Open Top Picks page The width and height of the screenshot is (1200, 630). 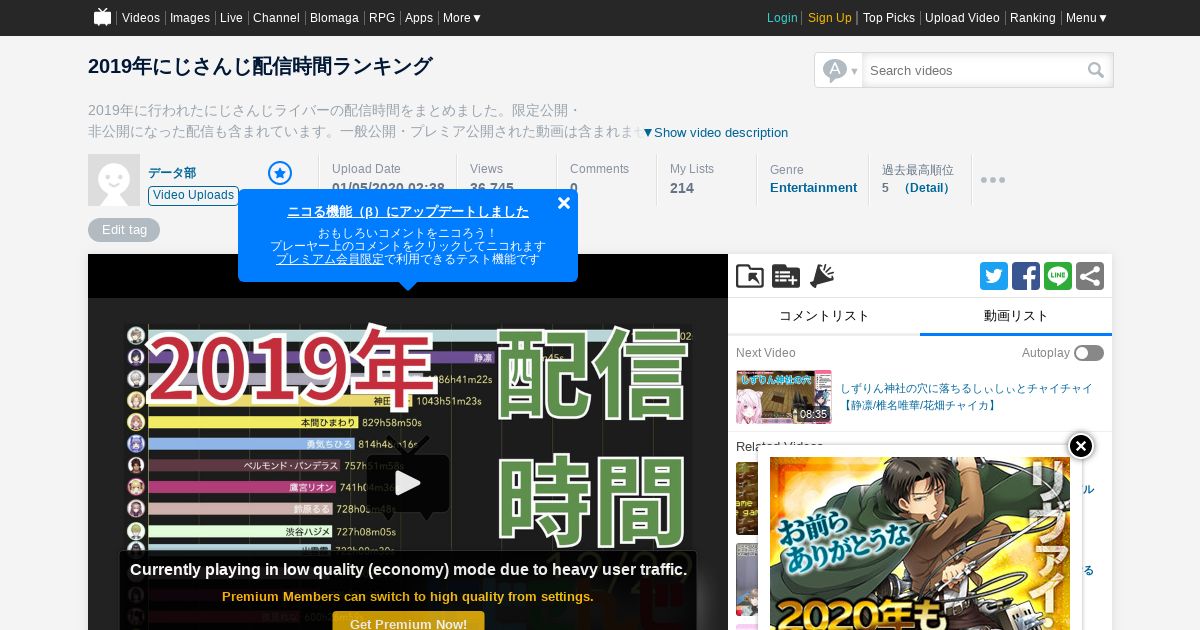click(889, 18)
